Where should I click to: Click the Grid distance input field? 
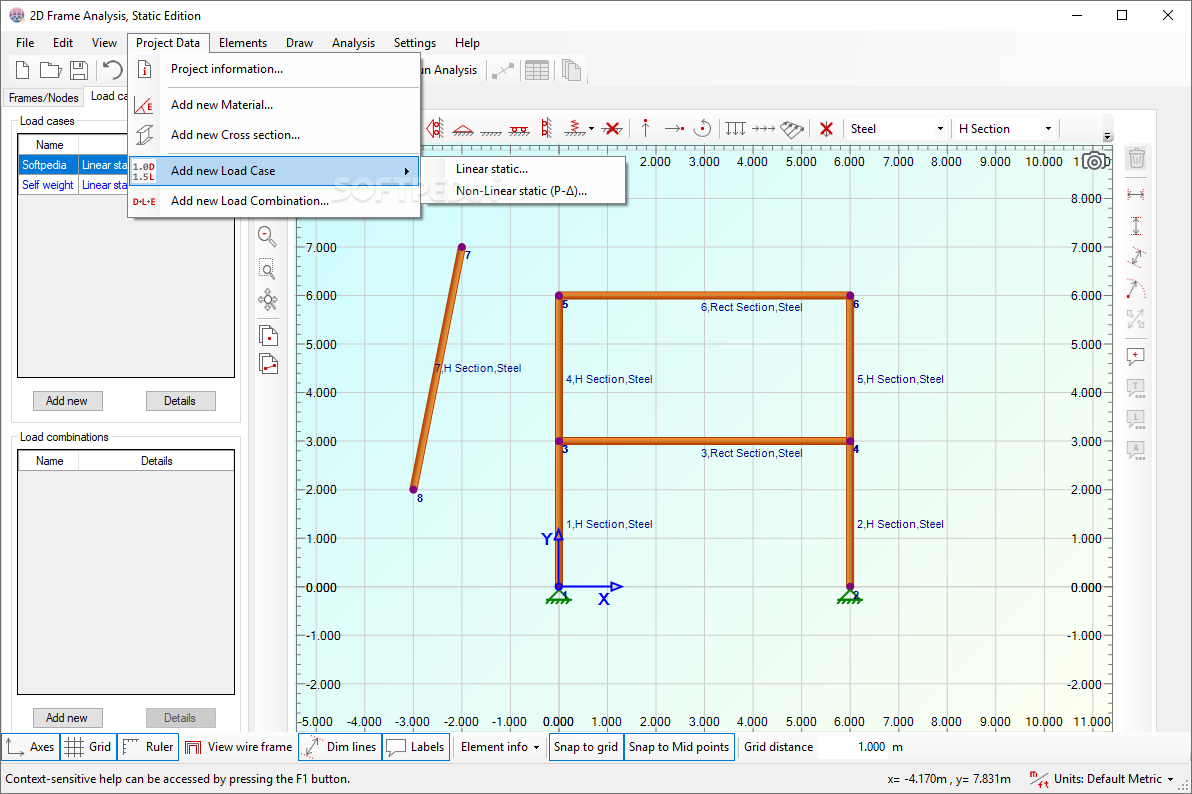pos(852,747)
